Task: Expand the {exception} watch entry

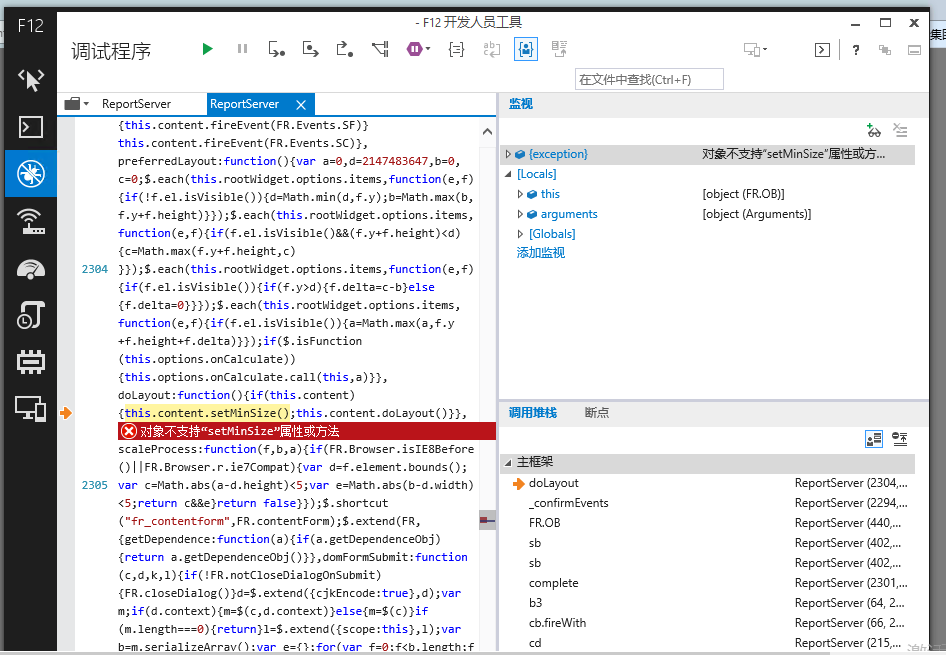Action: point(508,154)
